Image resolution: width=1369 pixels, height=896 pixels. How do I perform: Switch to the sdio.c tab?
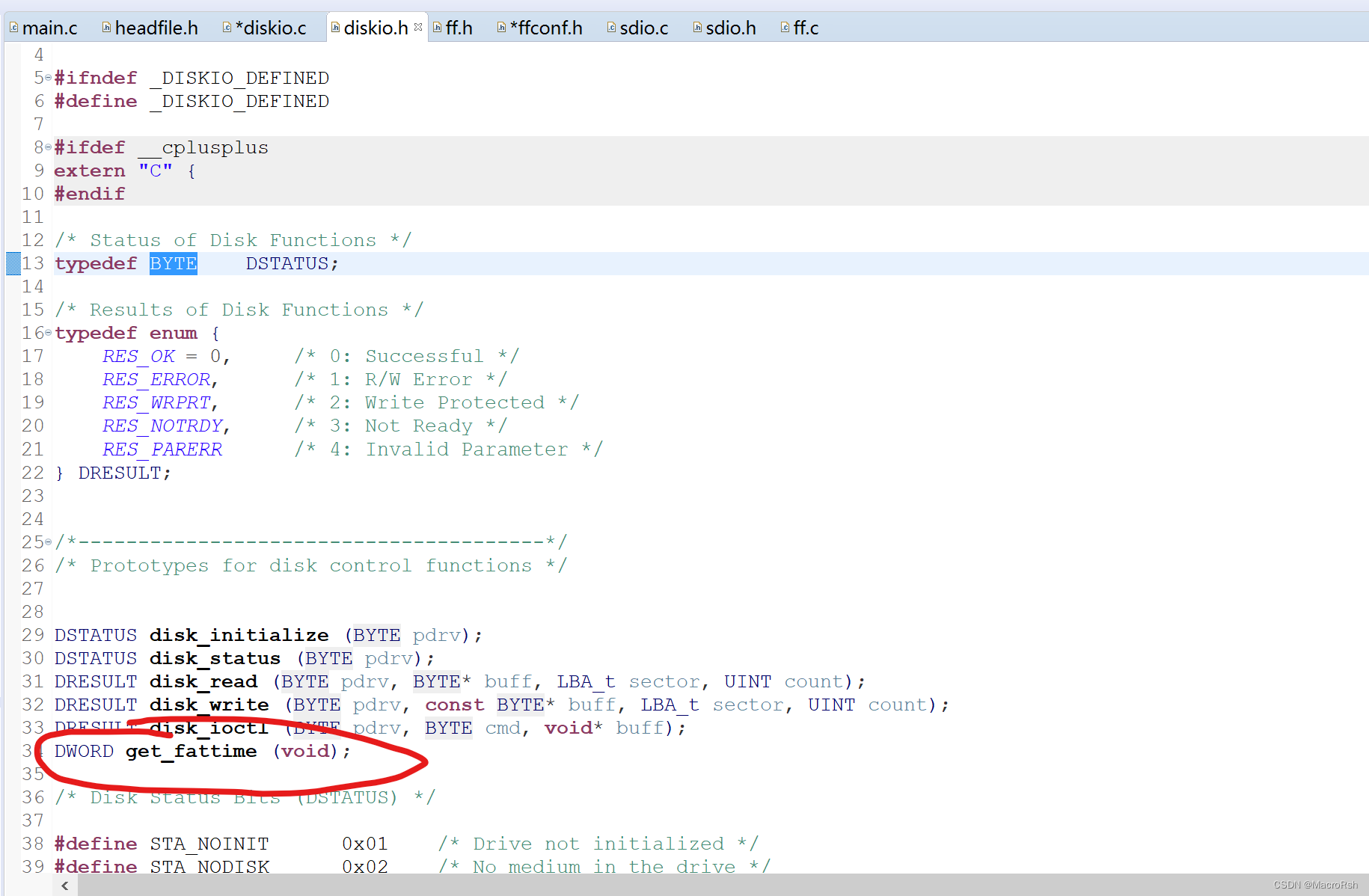pyautogui.click(x=643, y=27)
